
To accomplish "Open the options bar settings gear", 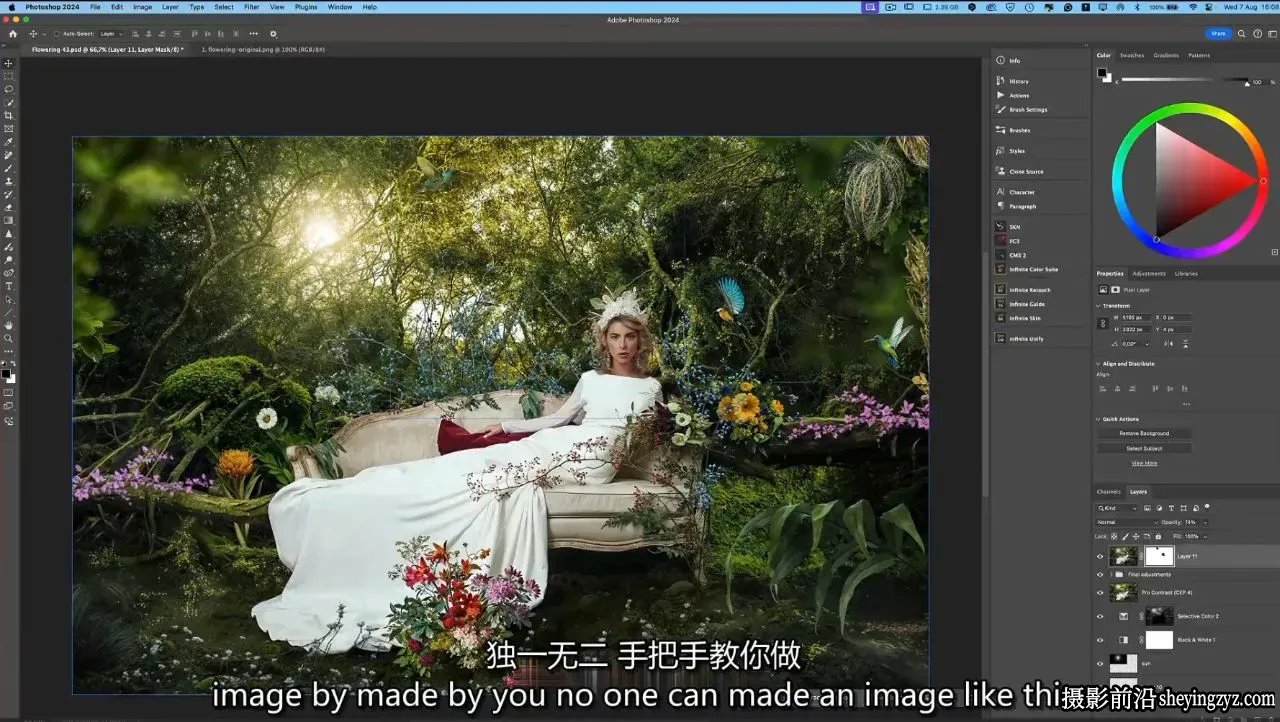I will pyautogui.click(x=273, y=33).
